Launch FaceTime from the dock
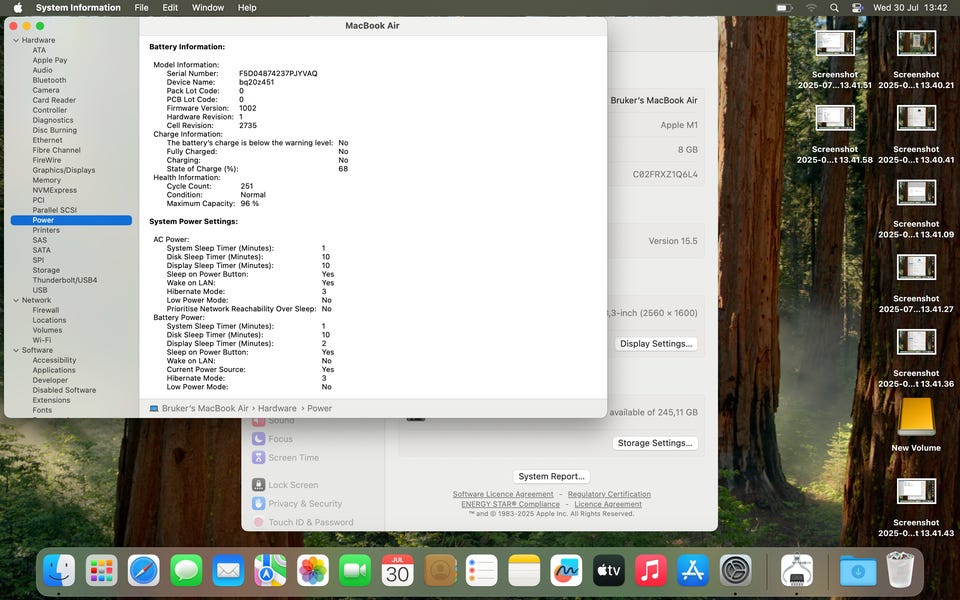This screenshot has width=960, height=600. pyautogui.click(x=355, y=571)
